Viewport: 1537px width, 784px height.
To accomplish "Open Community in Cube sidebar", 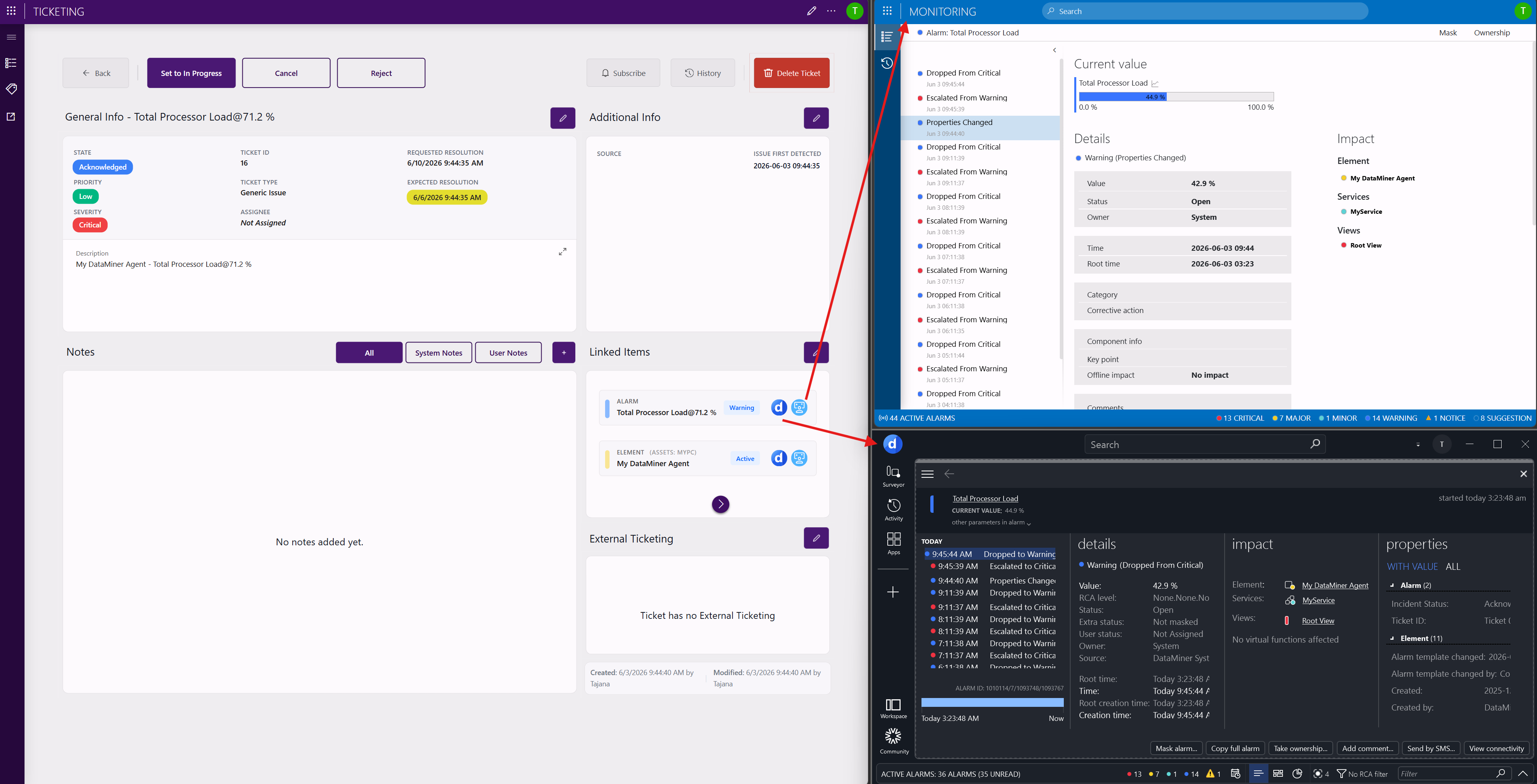I will click(x=894, y=741).
